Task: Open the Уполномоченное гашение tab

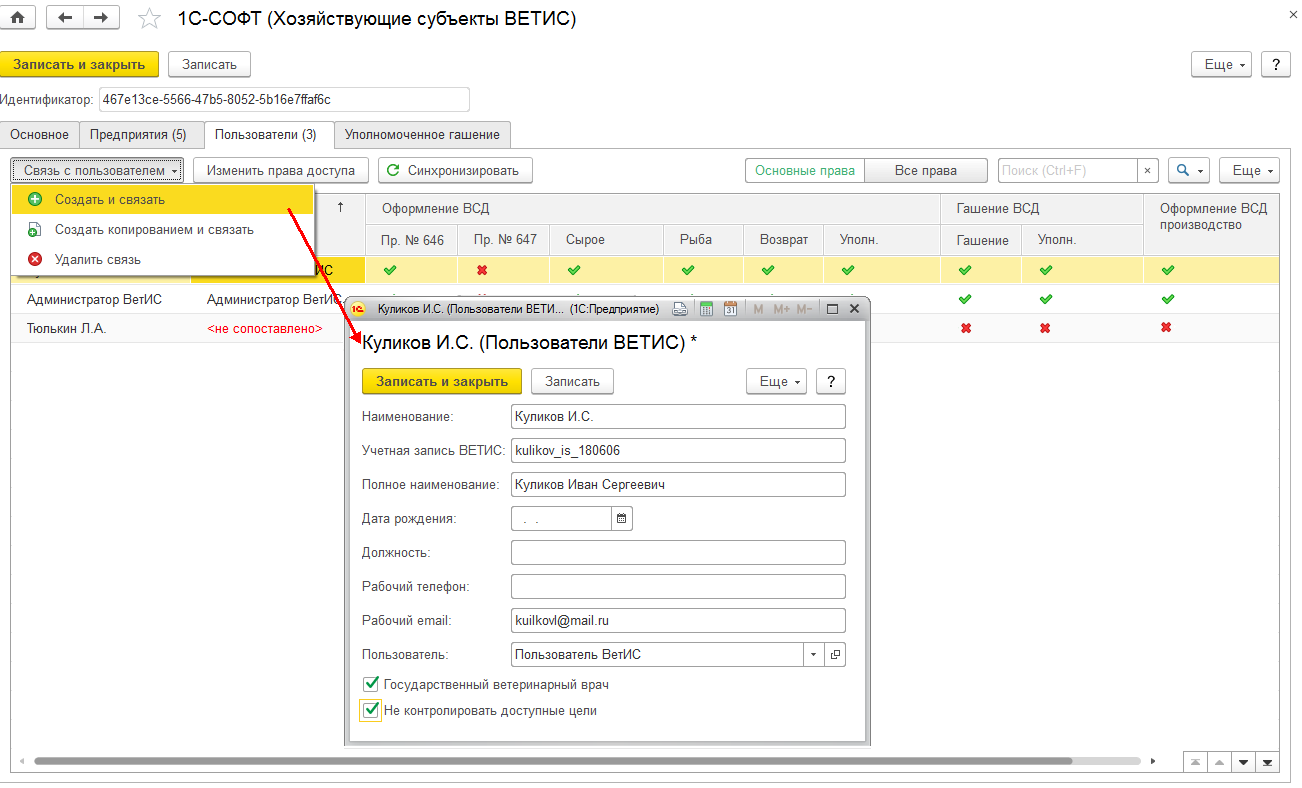Action: click(422, 134)
